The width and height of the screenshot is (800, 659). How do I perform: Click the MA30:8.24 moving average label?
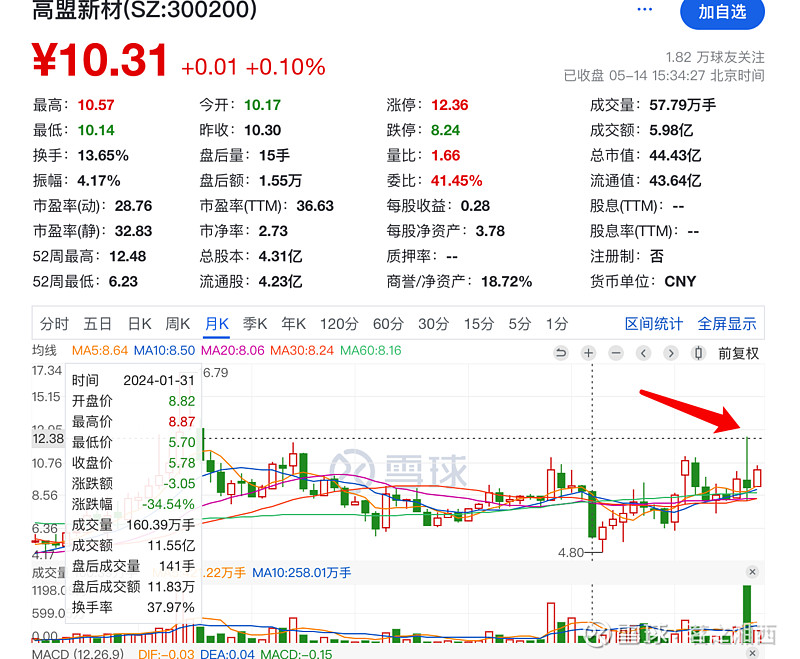[302, 350]
